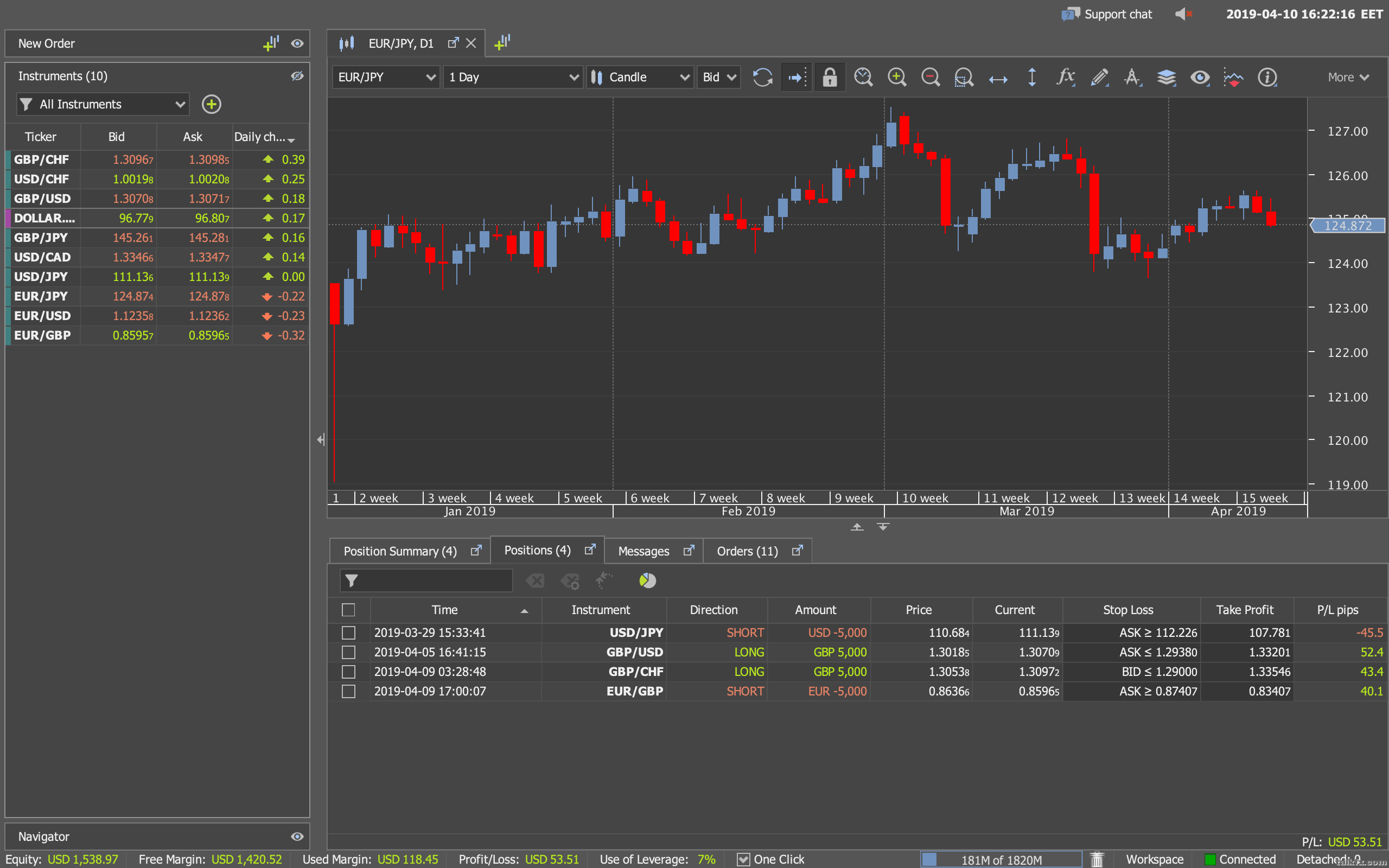
Task: Open the EUR/JPY instrument dropdown
Action: (x=386, y=77)
